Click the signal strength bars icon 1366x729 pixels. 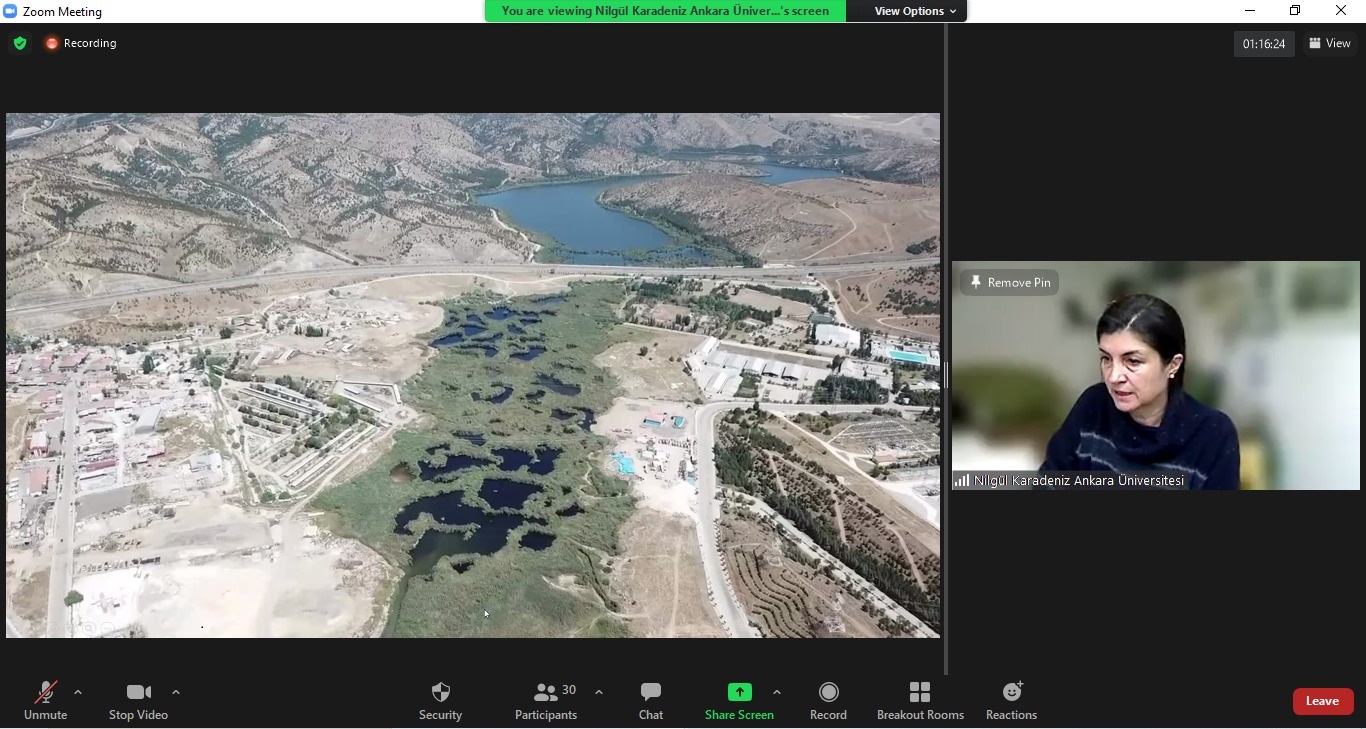tap(962, 481)
